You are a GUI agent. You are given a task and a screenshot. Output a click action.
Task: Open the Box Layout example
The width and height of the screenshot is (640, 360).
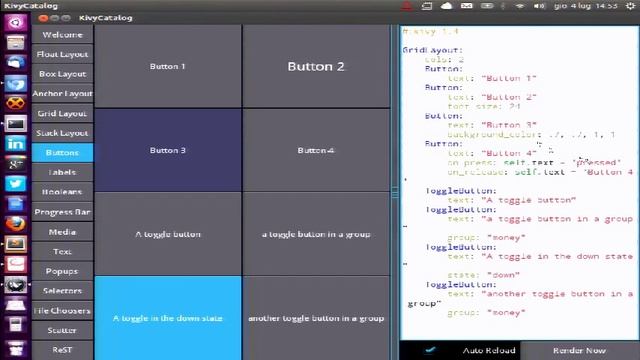pyautogui.click(x=62, y=74)
